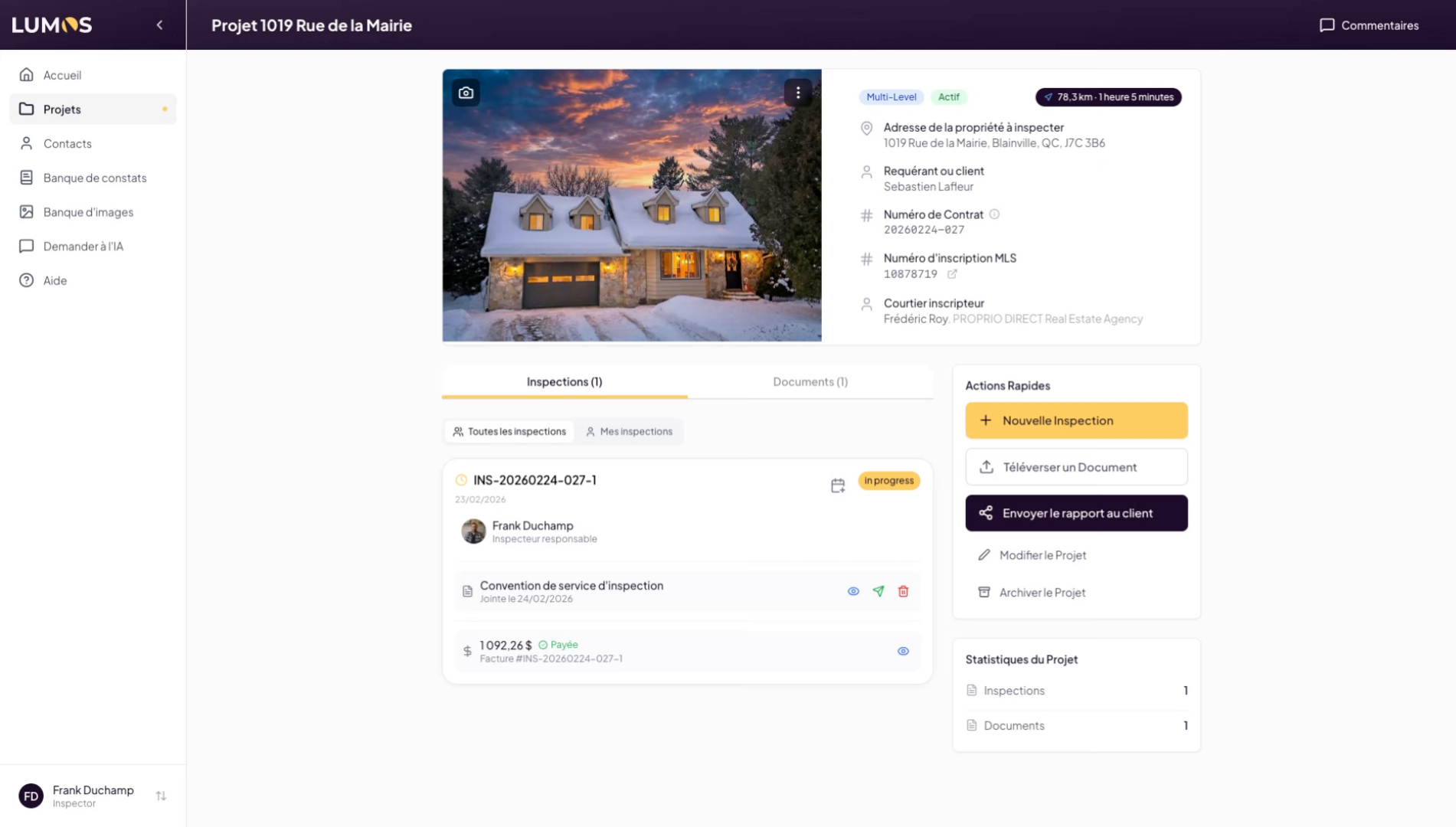1456x827 pixels.
Task: Open Banque de constats
Action: [x=93, y=178]
